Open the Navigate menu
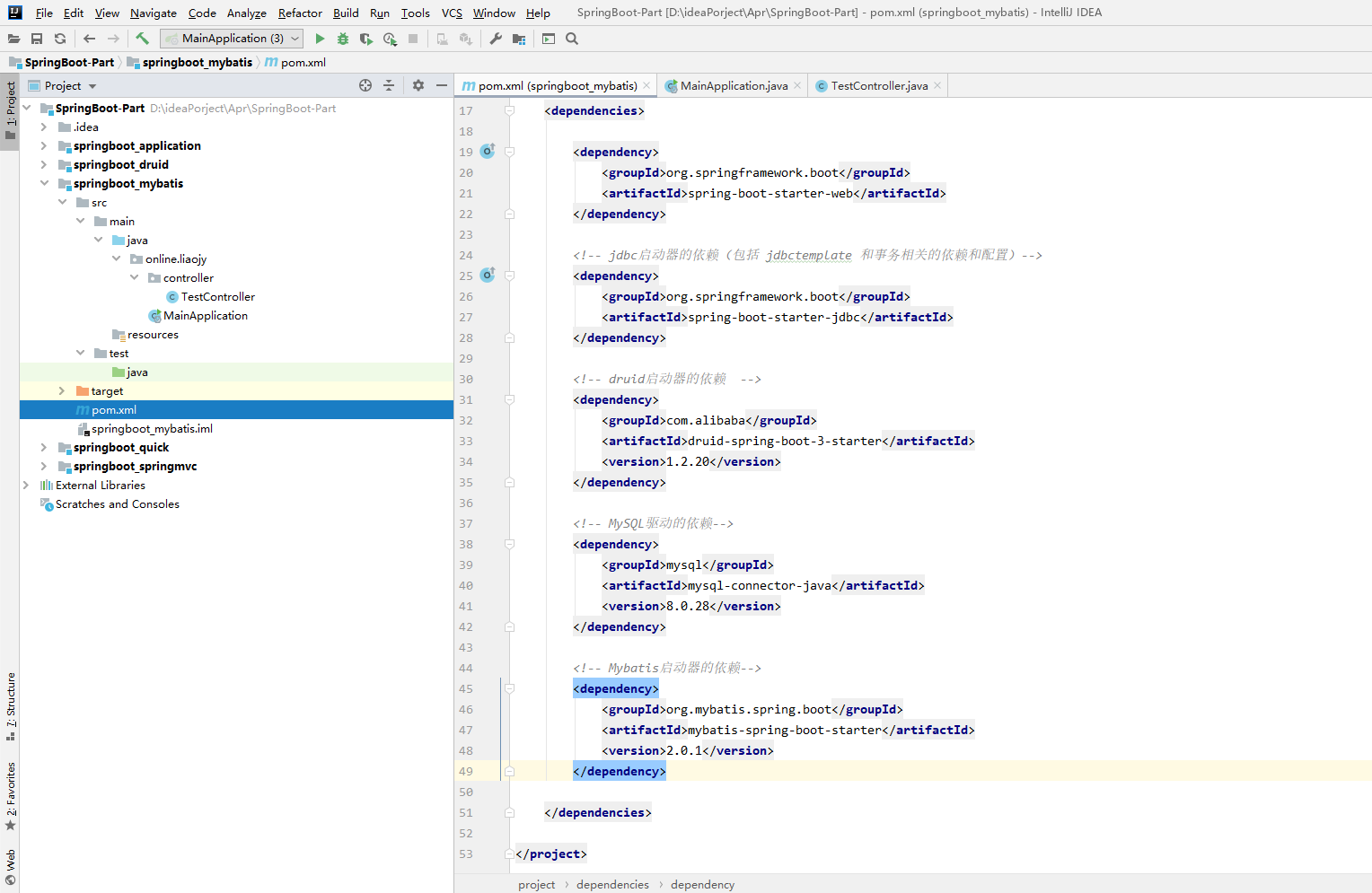Image resolution: width=1372 pixels, height=893 pixels. coord(153,13)
